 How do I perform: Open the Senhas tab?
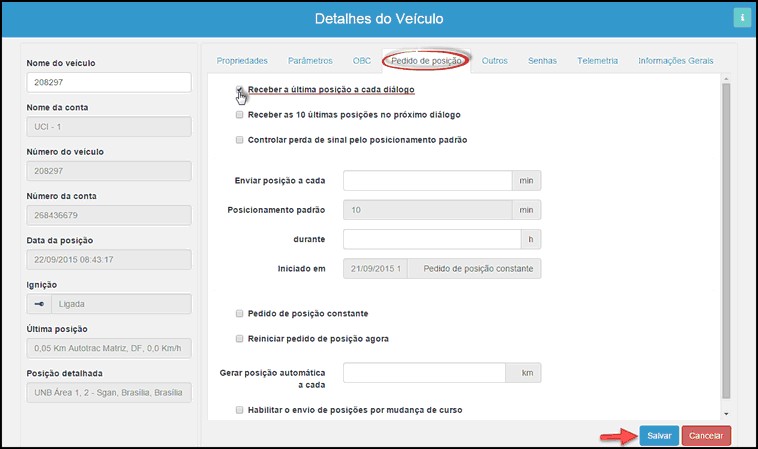coord(543,61)
